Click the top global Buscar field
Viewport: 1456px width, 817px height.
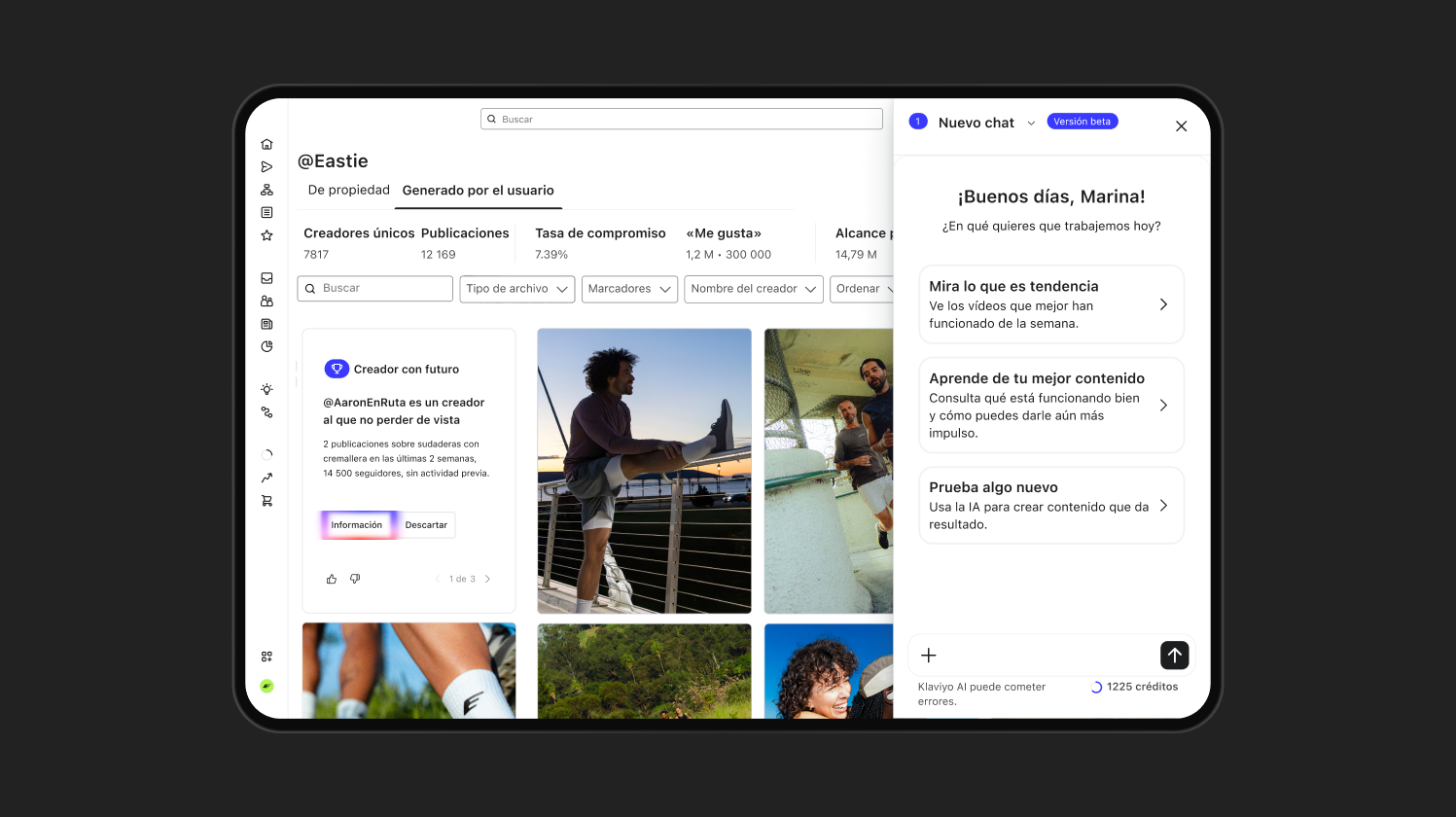(x=682, y=119)
